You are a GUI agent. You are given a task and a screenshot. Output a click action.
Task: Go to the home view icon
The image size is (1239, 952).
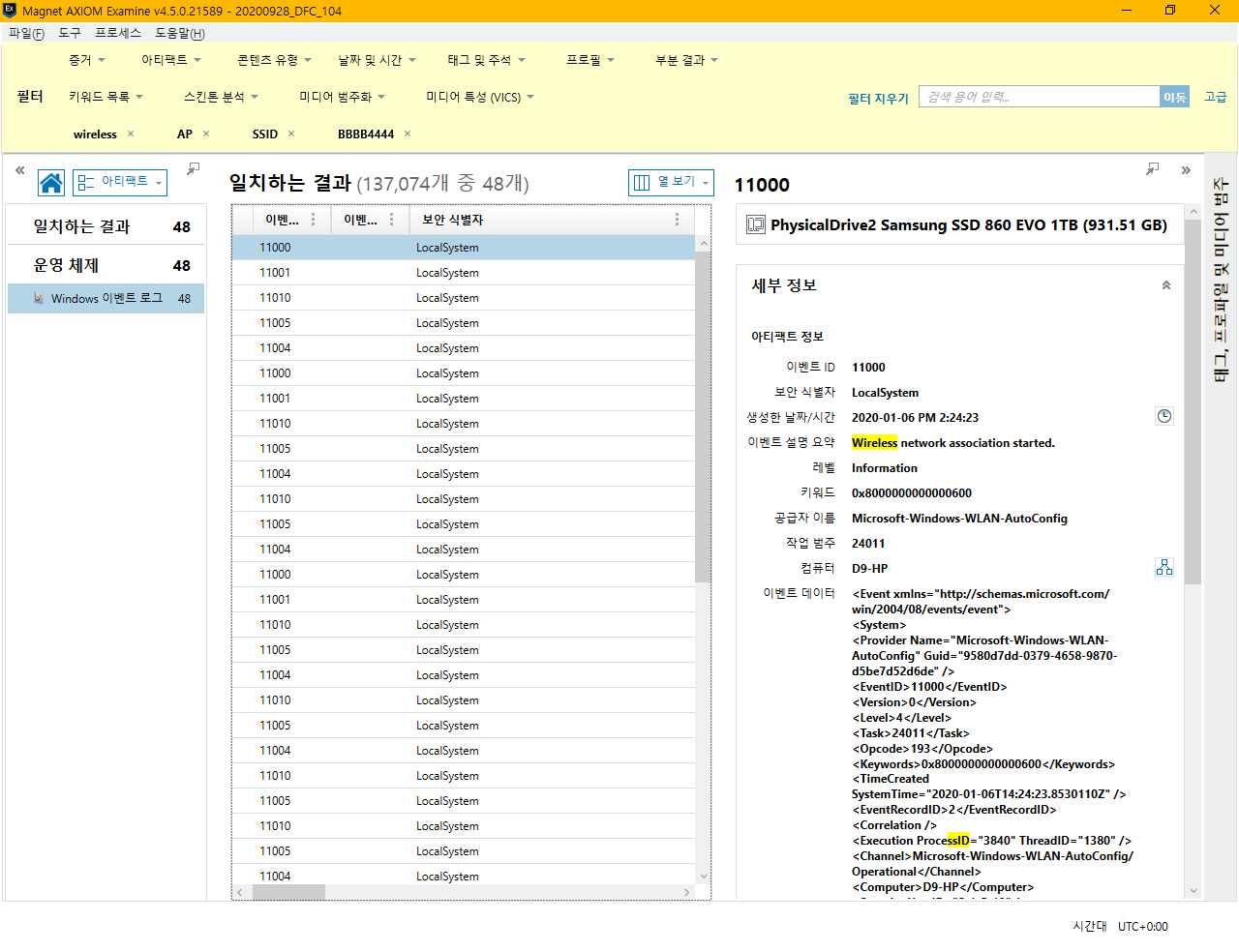51,183
